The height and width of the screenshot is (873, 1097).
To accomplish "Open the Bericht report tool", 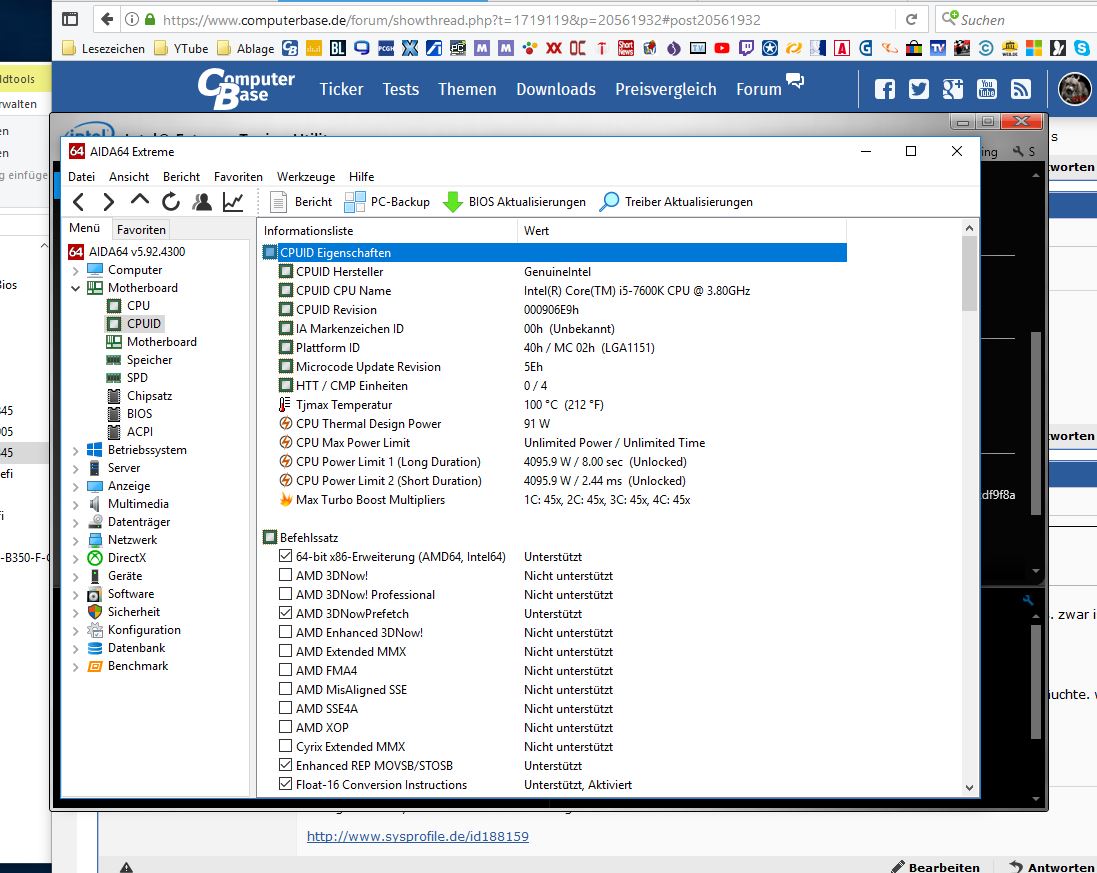I will pos(302,202).
